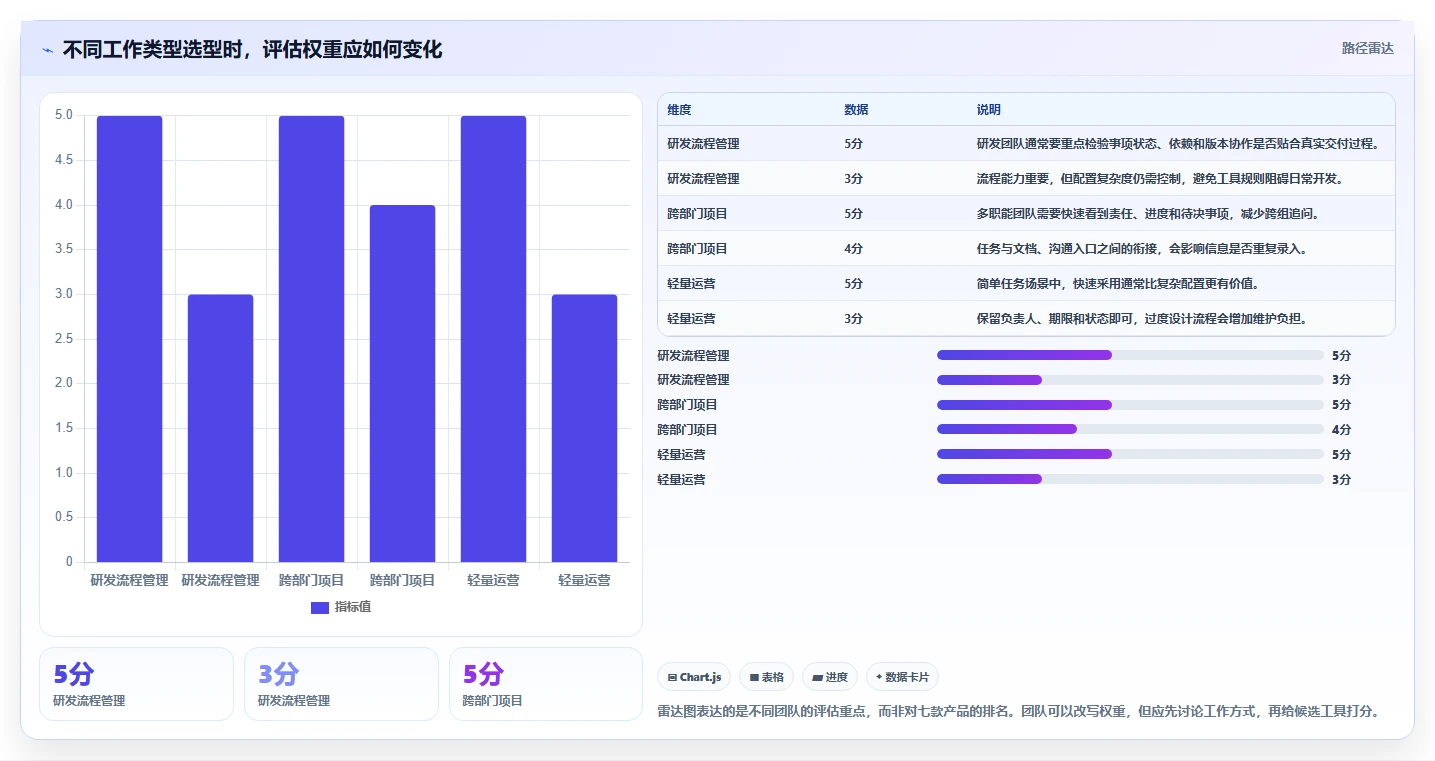Click the 轻量运营 5分 progress bar
Screen dimensions: 1435x761
click(1130, 454)
